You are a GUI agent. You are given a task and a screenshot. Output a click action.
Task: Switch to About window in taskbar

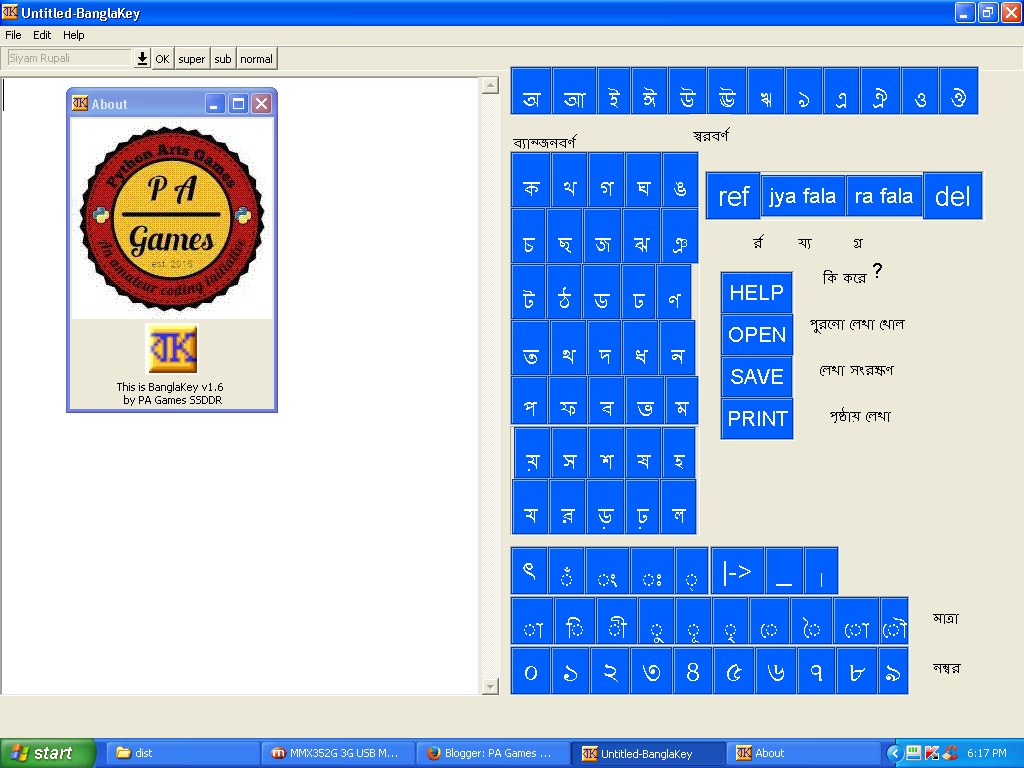(x=804, y=753)
